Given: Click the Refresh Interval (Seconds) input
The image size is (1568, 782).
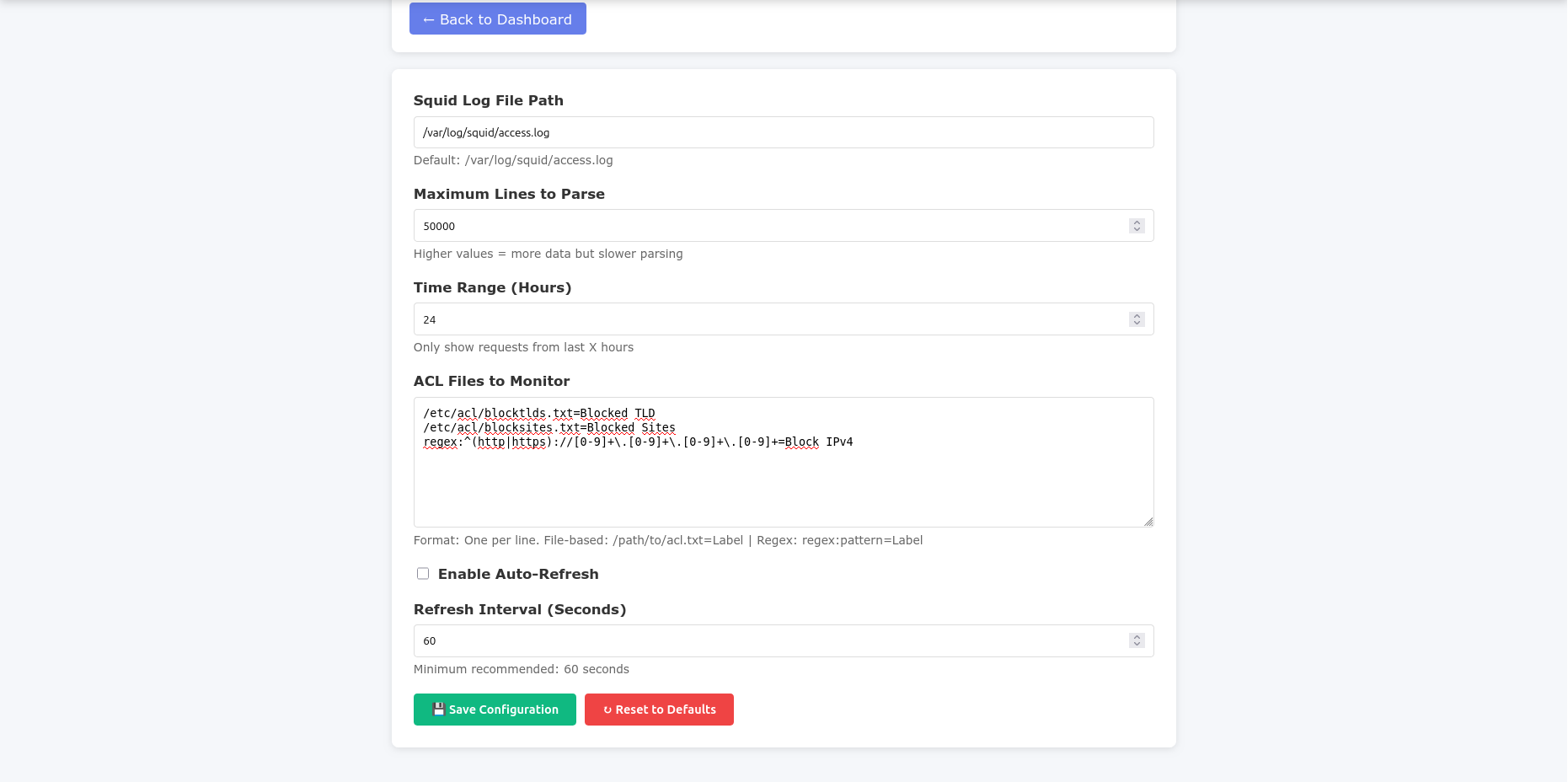Looking at the screenshot, I should [784, 640].
